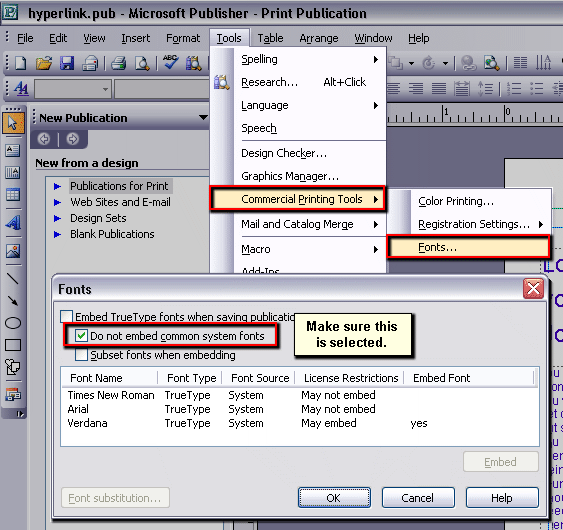Expand Design Sets category

point(57,218)
